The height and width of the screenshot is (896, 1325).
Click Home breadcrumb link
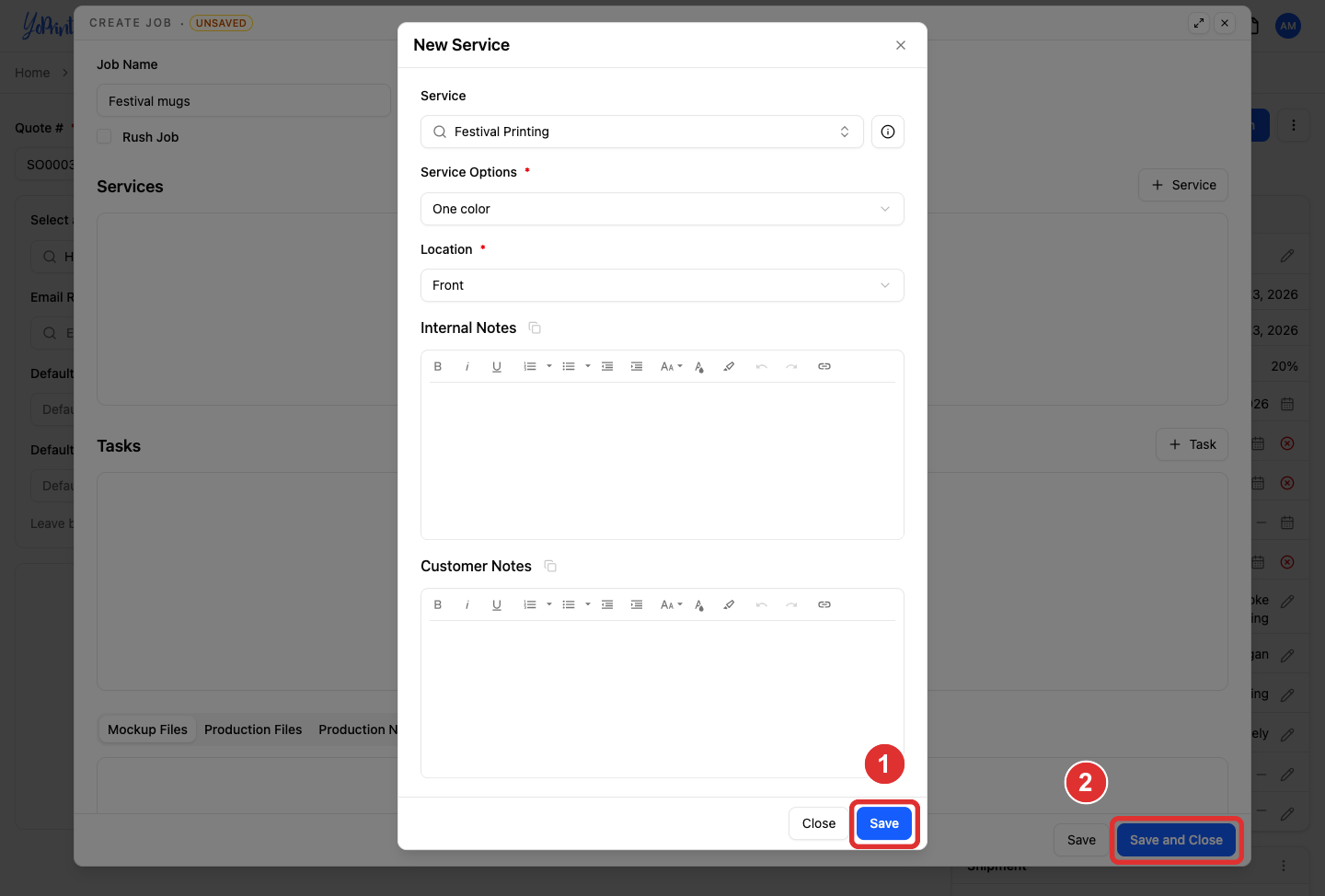click(32, 73)
